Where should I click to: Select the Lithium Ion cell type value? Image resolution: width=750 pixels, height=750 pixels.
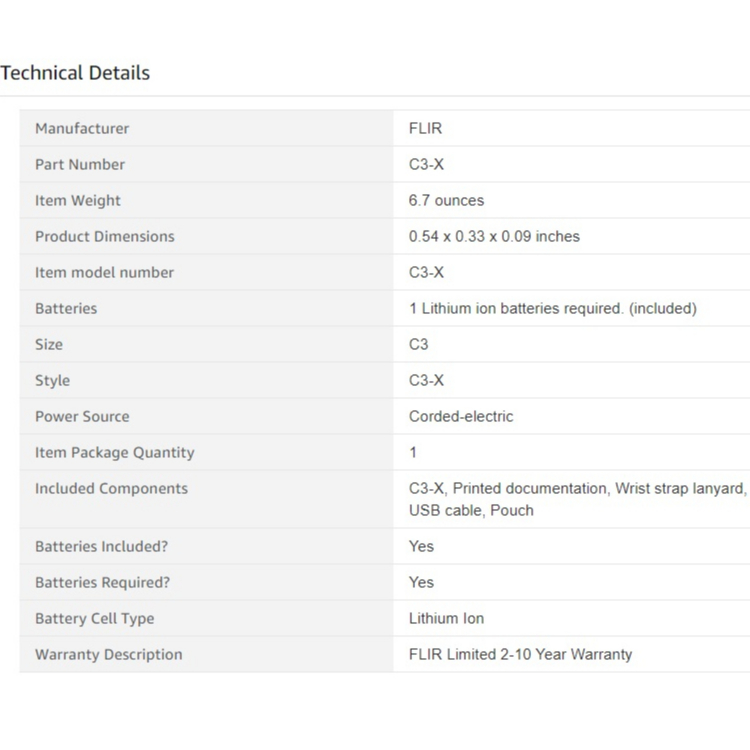(446, 618)
